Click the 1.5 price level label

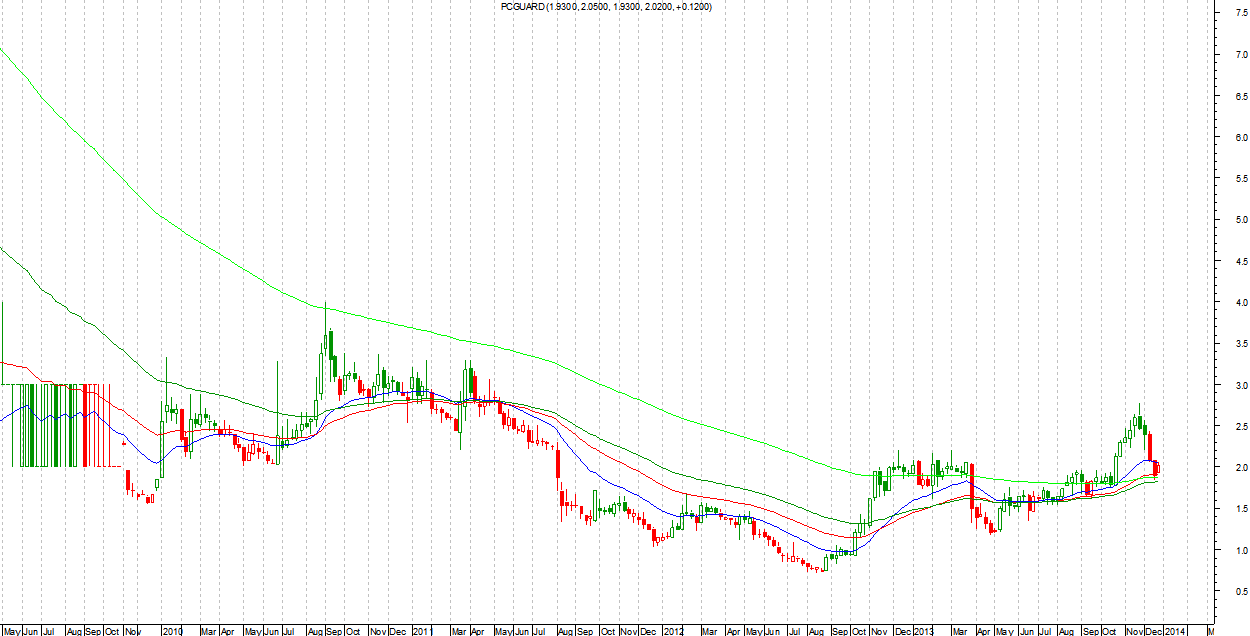(1238, 509)
